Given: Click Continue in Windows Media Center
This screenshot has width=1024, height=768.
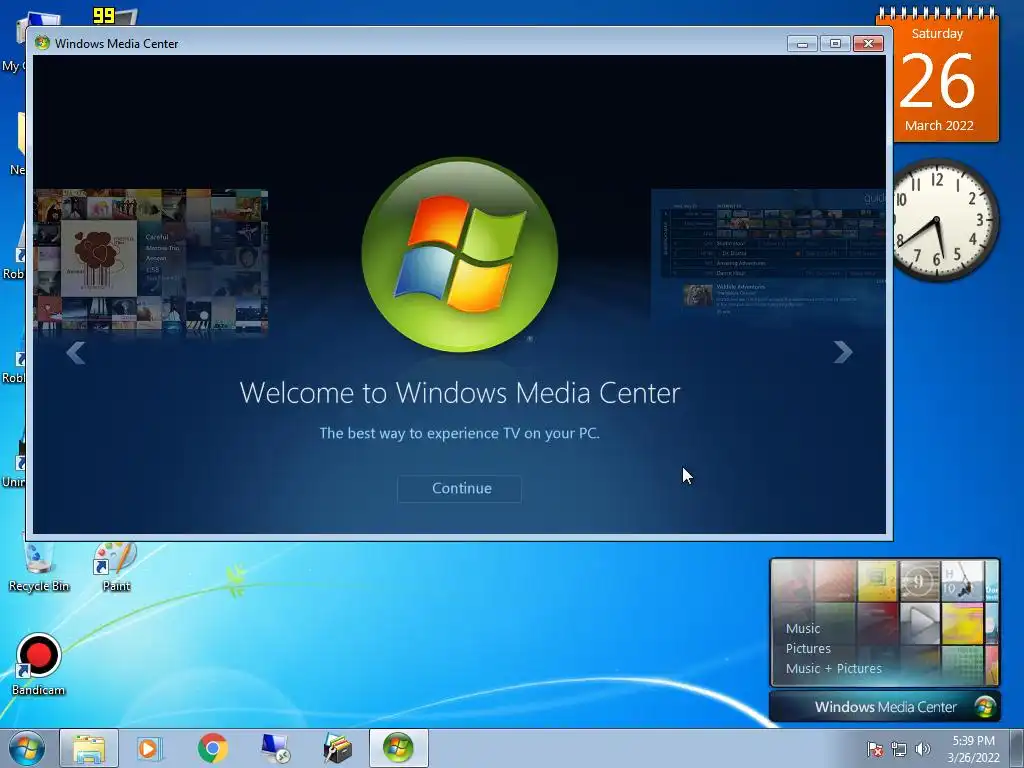Looking at the screenshot, I should [459, 488].
